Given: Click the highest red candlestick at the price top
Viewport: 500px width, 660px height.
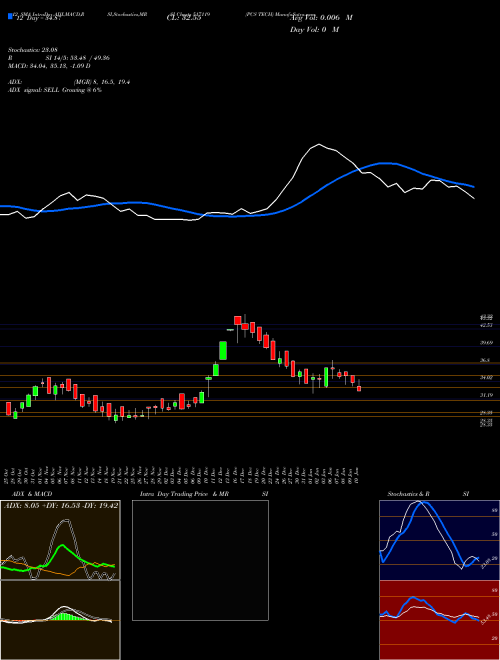Looking at the screenshot, I should pyautogui.click(x=238, y=321).
